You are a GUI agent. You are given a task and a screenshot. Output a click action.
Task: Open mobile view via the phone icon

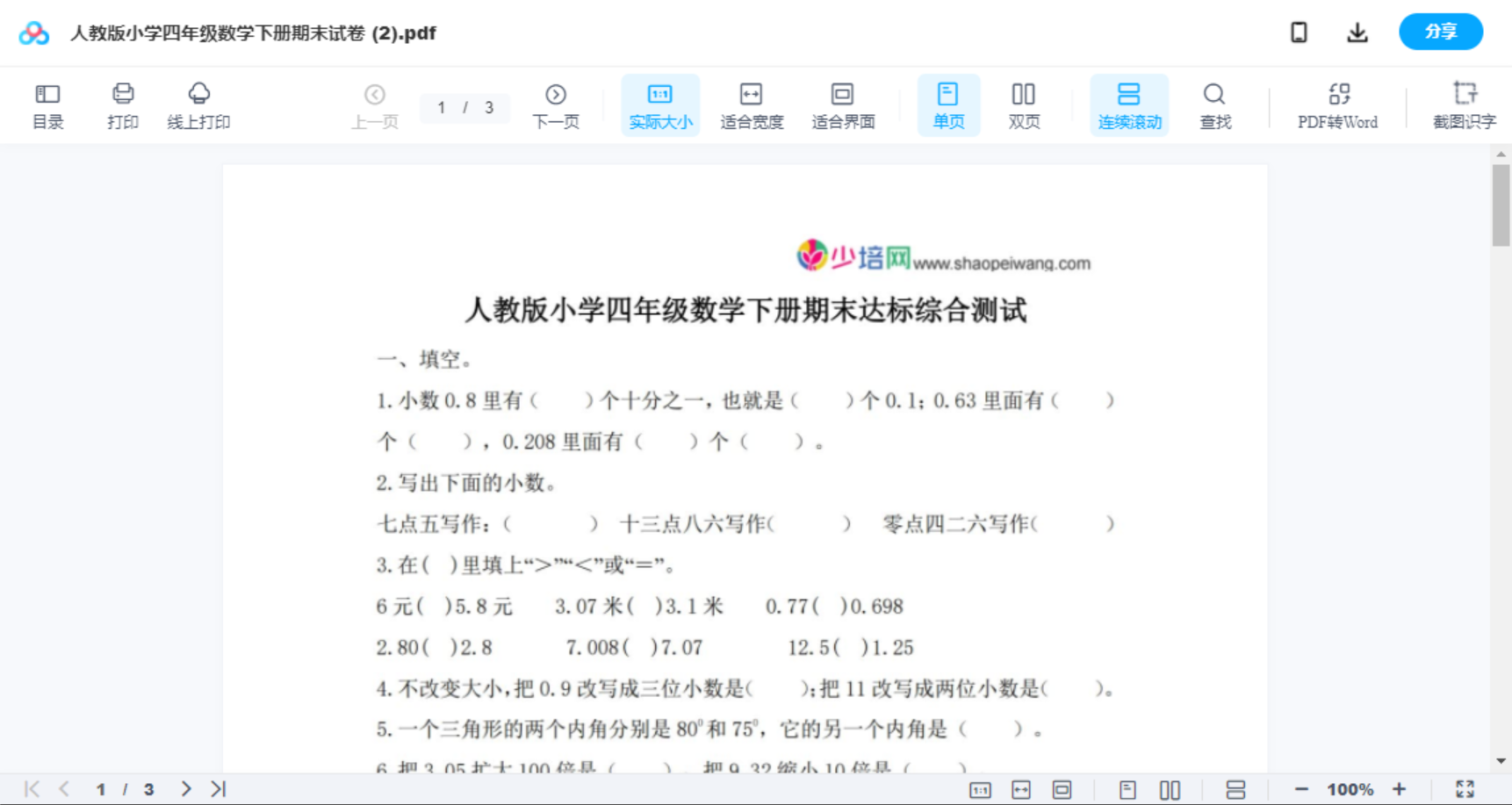(1299, 32)
